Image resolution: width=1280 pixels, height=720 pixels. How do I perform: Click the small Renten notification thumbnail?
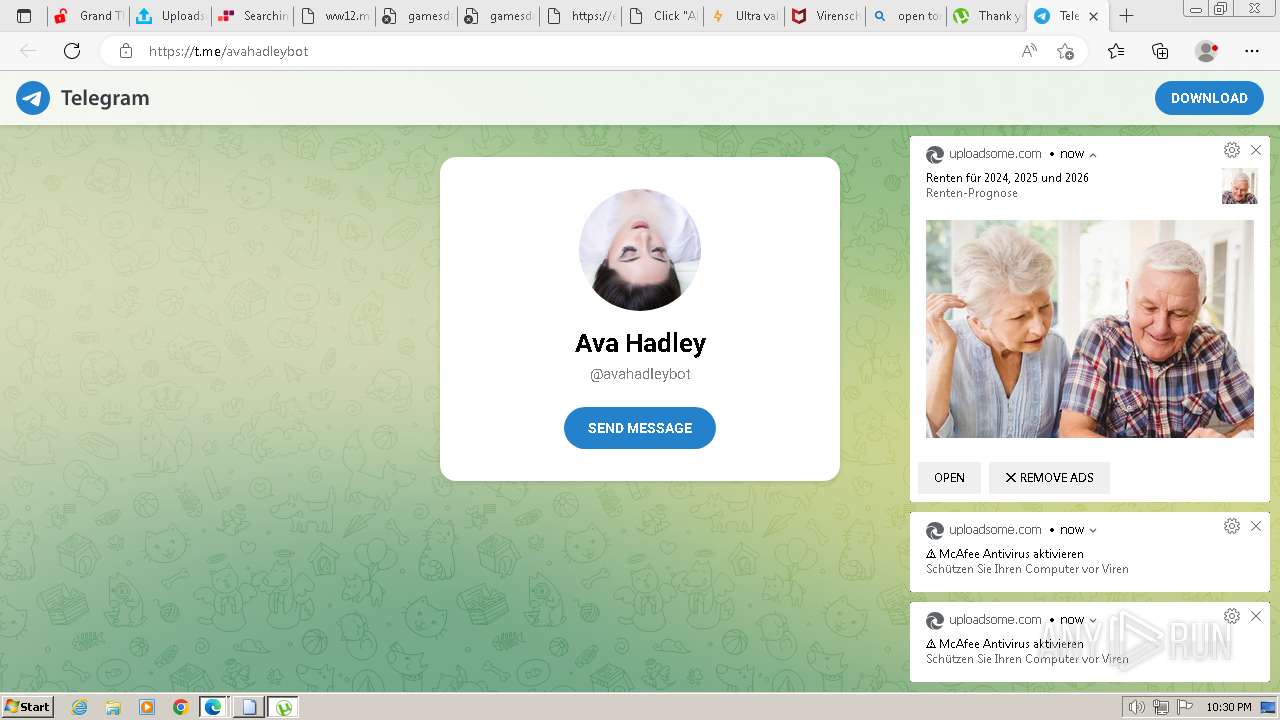(x=1240, y=186)
